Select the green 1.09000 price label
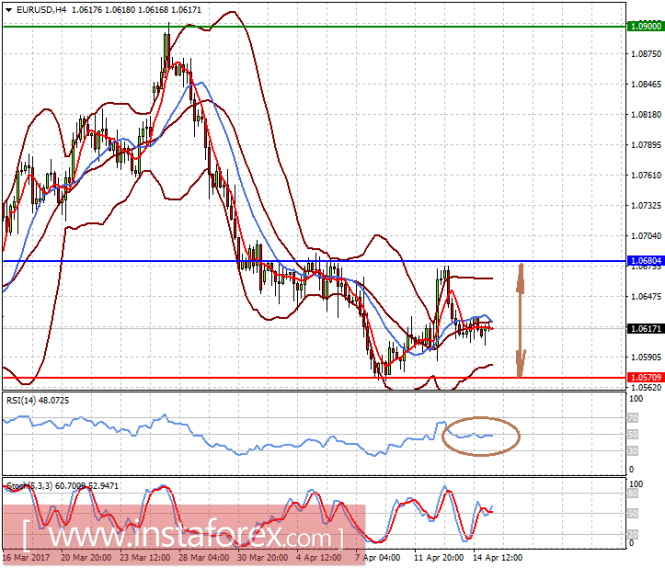 pyautogui.click(x=645, y=26)
